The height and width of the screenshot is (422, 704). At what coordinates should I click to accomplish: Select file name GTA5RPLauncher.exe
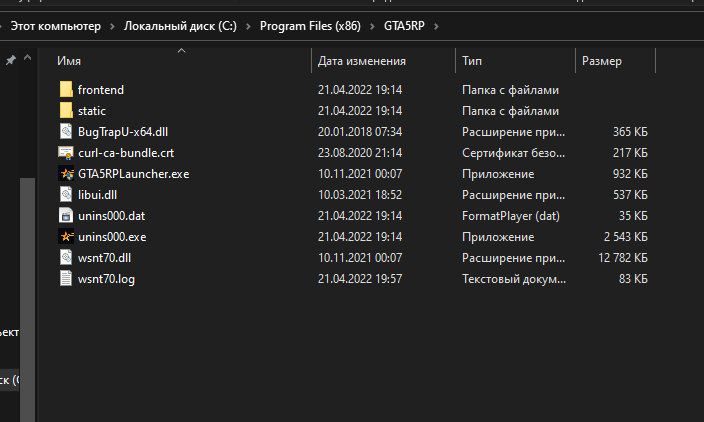[133, 174]
